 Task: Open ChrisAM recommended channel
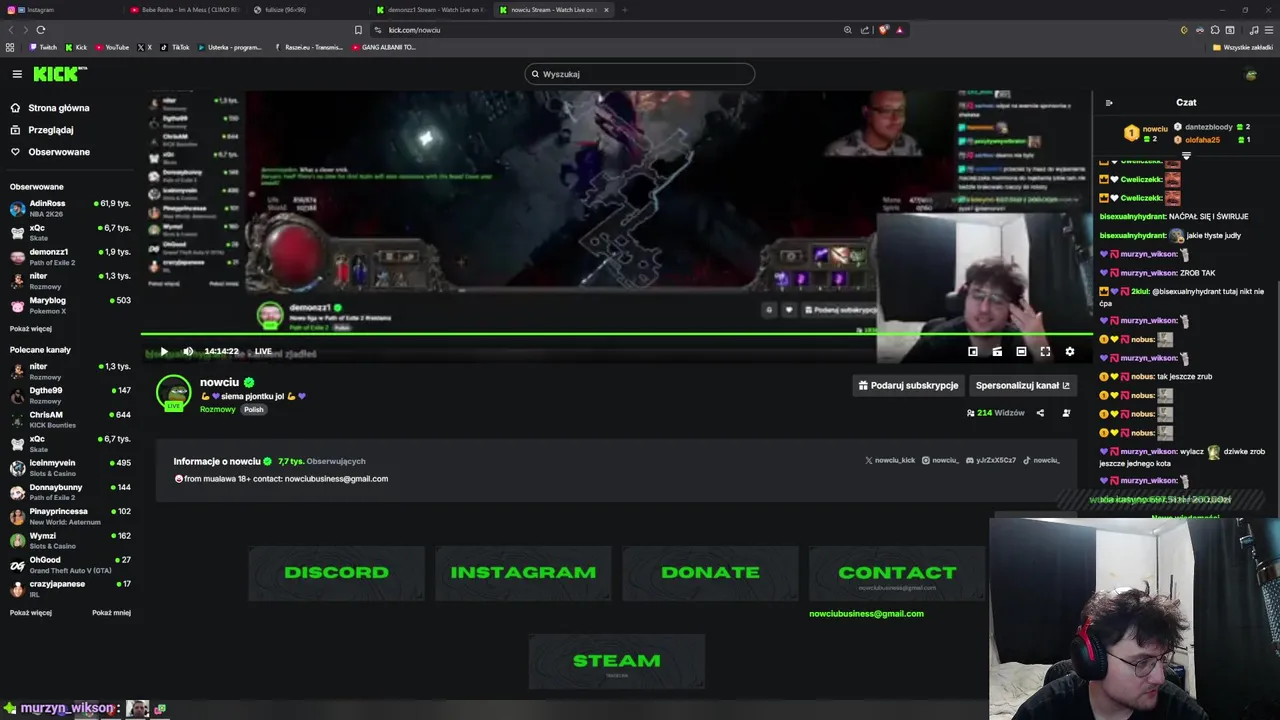point(68,419)
